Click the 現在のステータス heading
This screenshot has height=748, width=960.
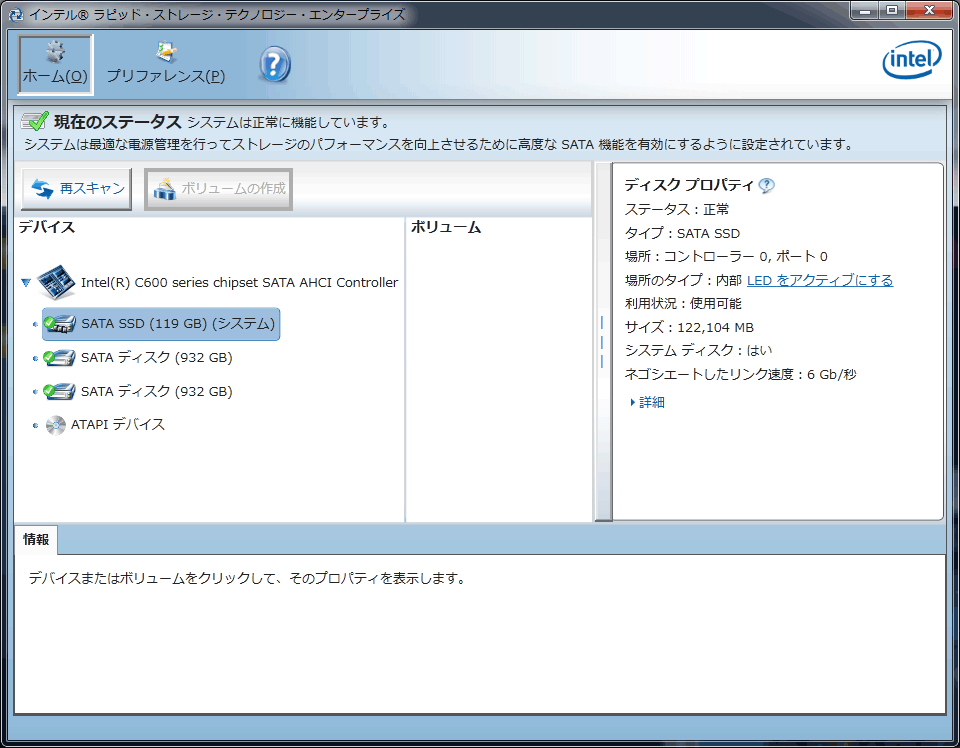[x=118, y=122]
